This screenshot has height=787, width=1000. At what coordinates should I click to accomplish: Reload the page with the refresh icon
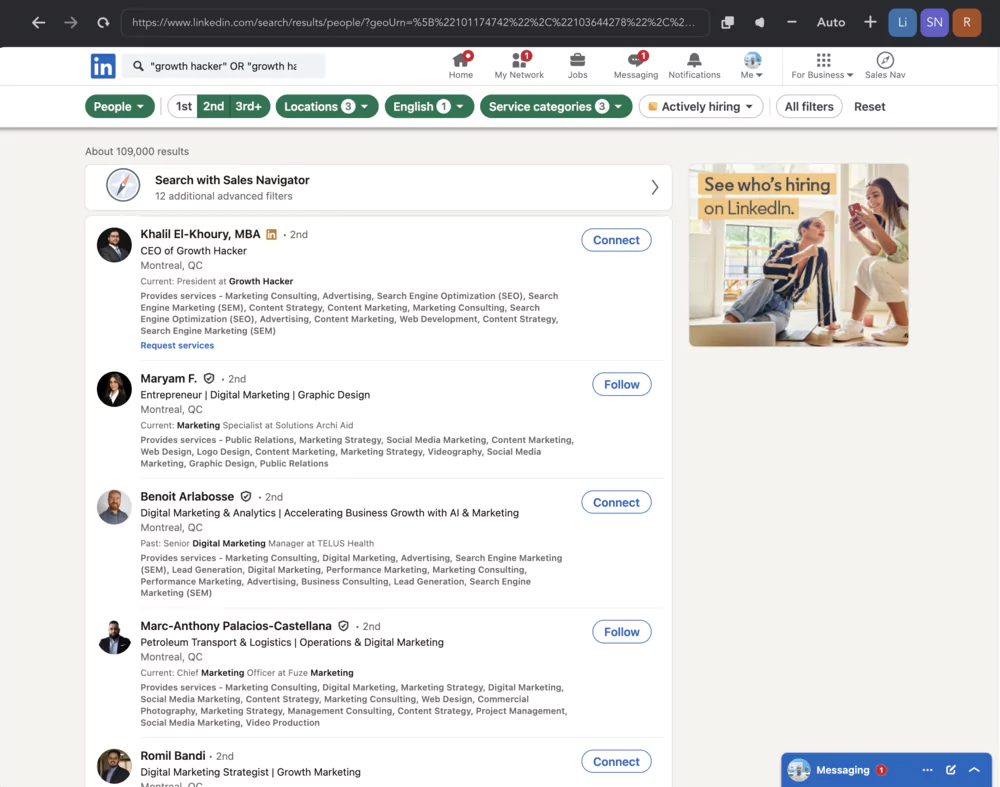pos(103,22)
